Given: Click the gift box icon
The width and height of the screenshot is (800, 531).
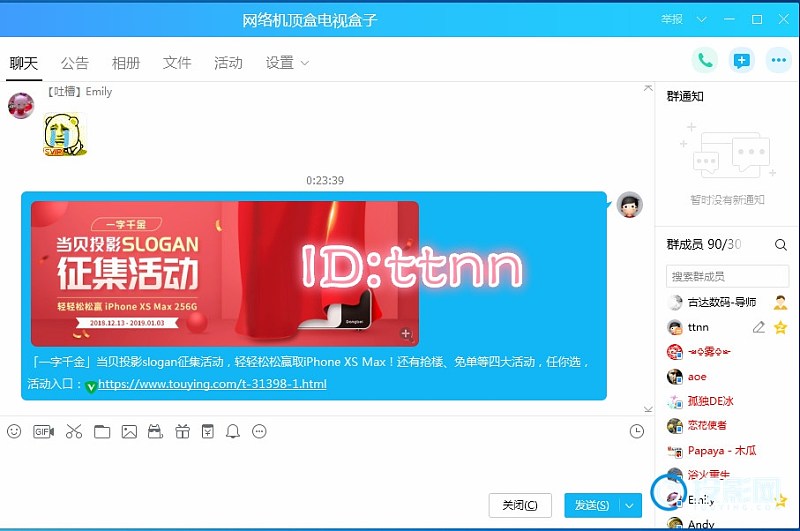Looking at the screenshot, I should click(182, 432).
